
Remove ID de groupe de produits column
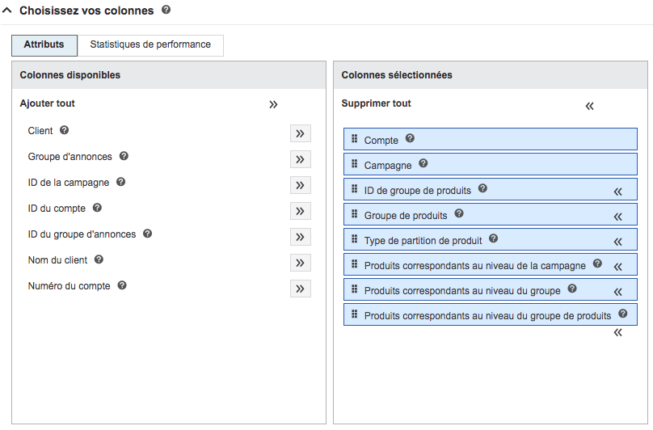(617, 190)
